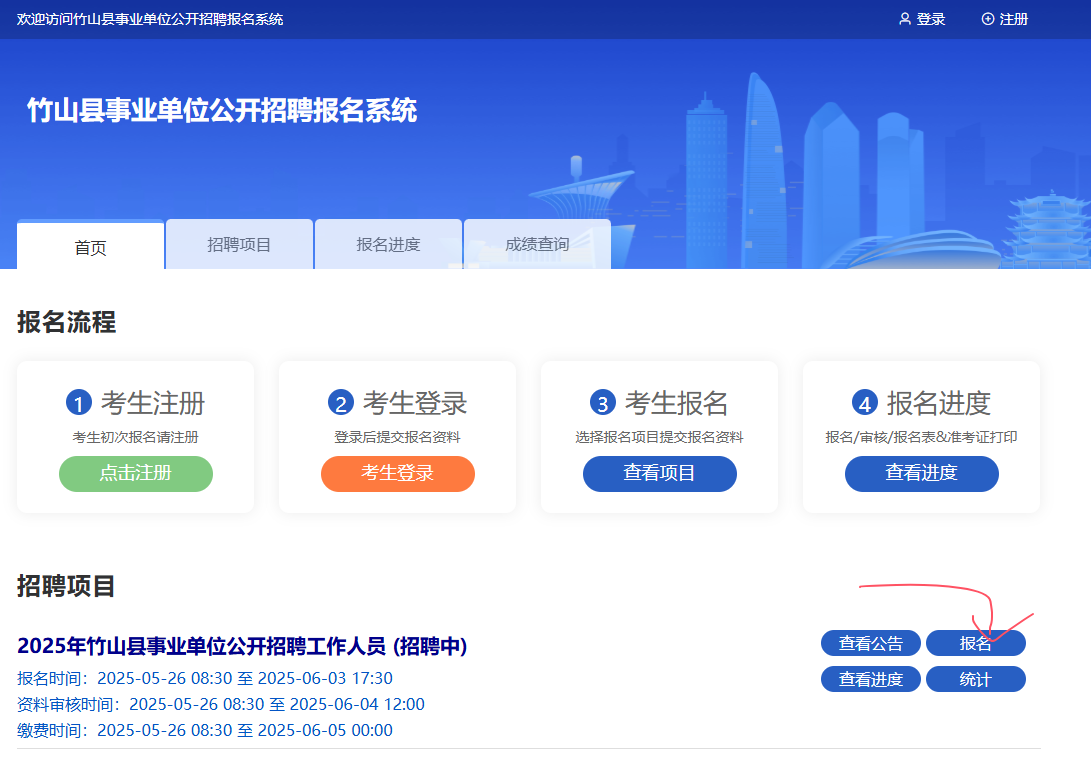Screen dimensions: 1091x762
Task: Click the 招聘项目 section heading
Action: pyautogui.click(x=66, y=586)
